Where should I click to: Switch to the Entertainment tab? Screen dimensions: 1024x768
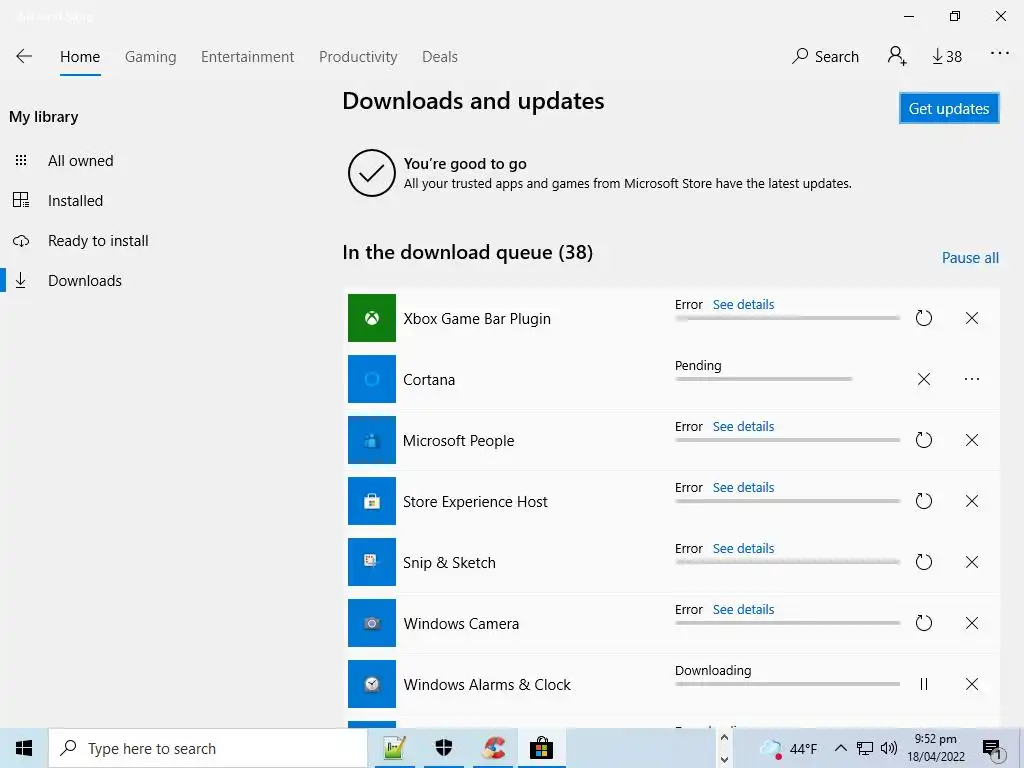point(248,57)
